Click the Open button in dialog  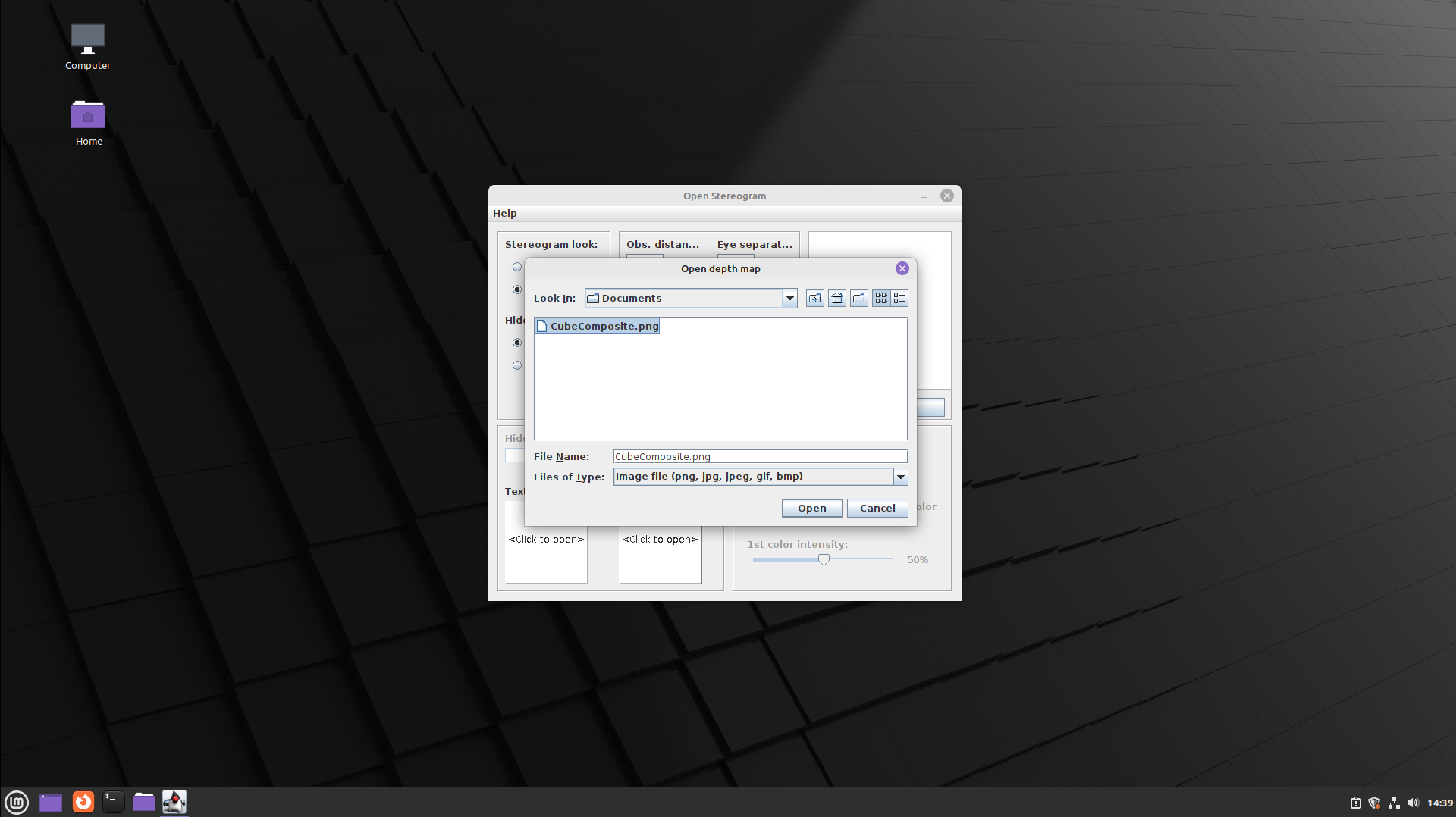(811, 508)
